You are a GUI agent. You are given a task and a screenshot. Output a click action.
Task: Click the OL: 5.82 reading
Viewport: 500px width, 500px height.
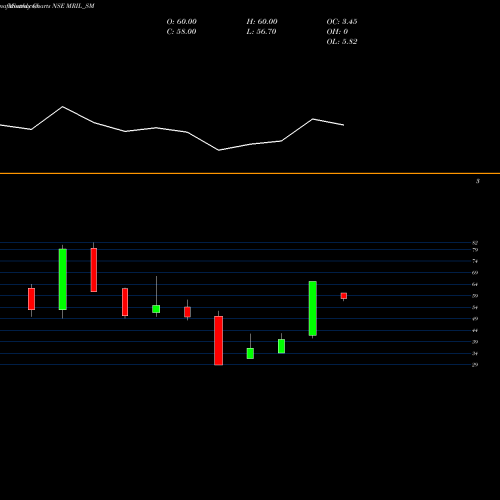point(342,42)
